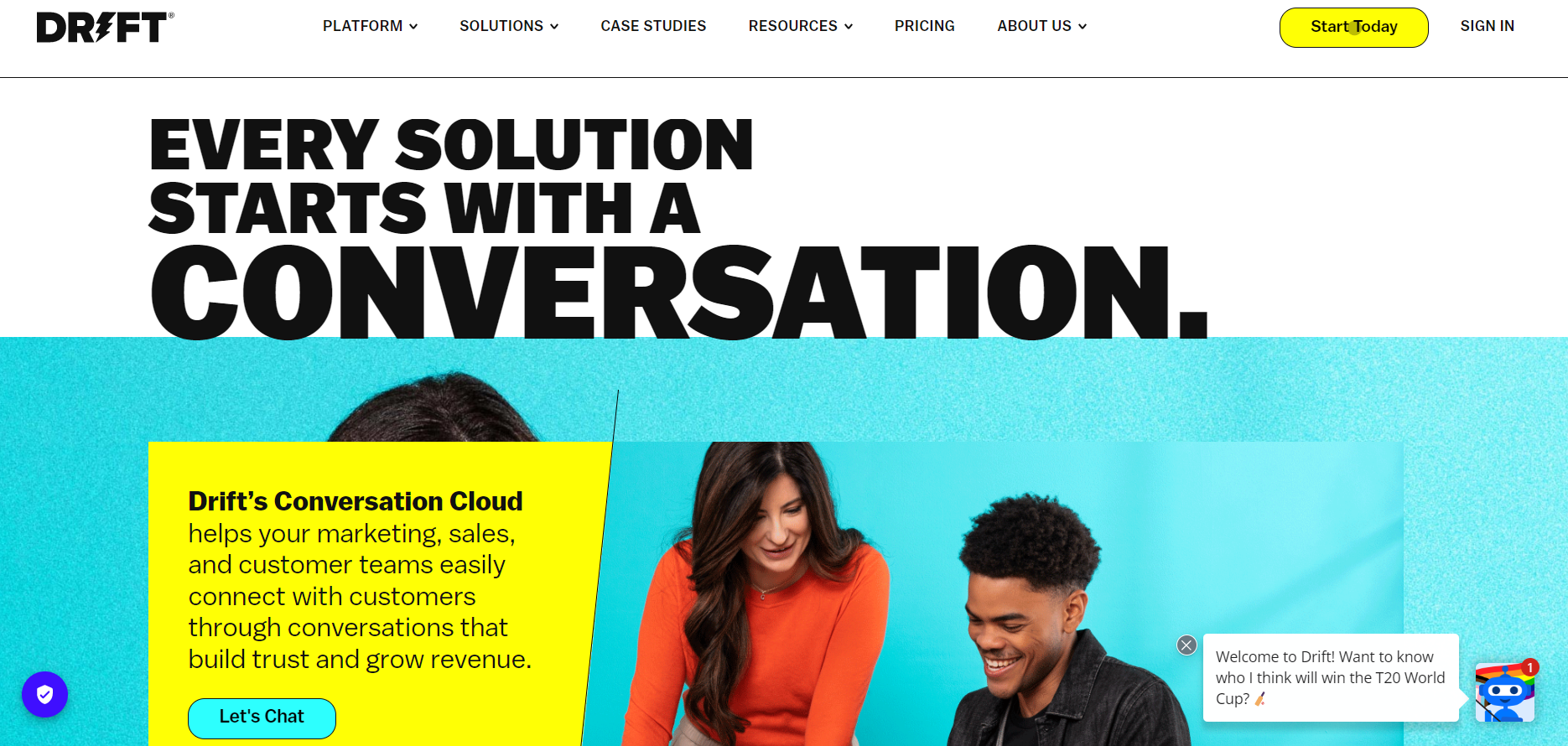Screen dimensions: 1568x746
Task: Click the notification badge on chatbot
Action: [x=1530, y=667]
